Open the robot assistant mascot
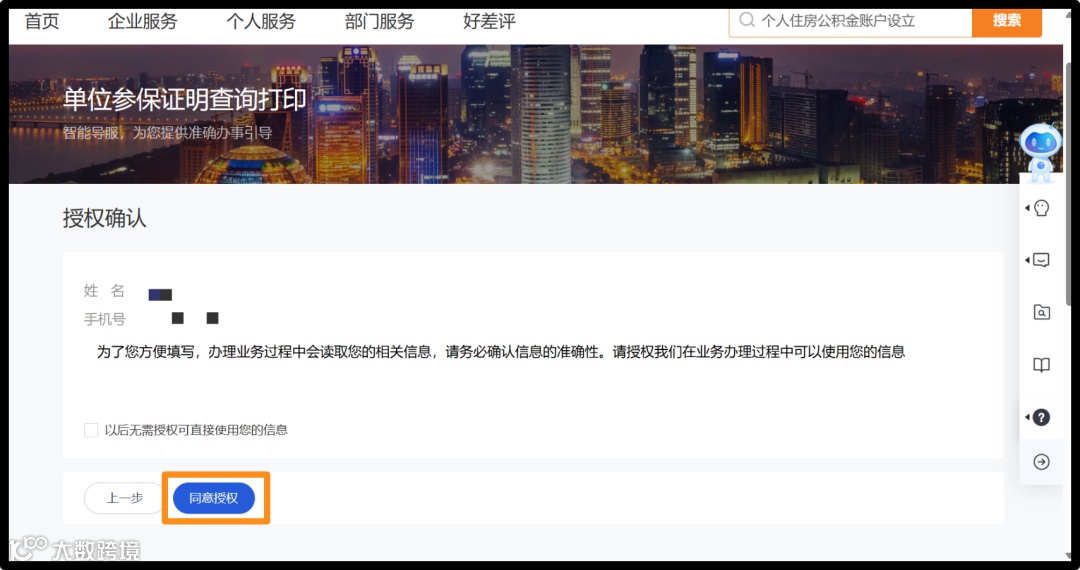Viewport: 1080px width, 570px height. [1040, 153]
